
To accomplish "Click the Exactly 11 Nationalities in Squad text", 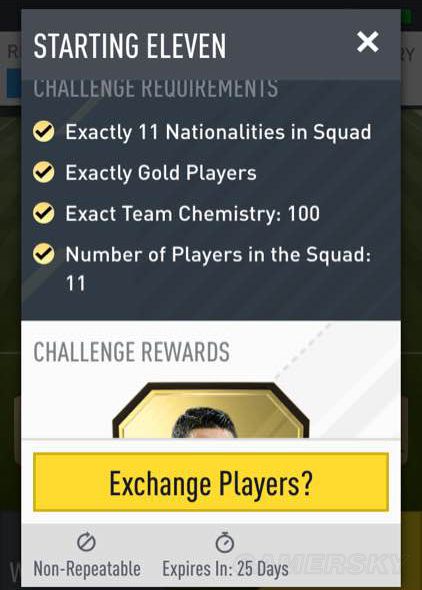I will (218, 132).
